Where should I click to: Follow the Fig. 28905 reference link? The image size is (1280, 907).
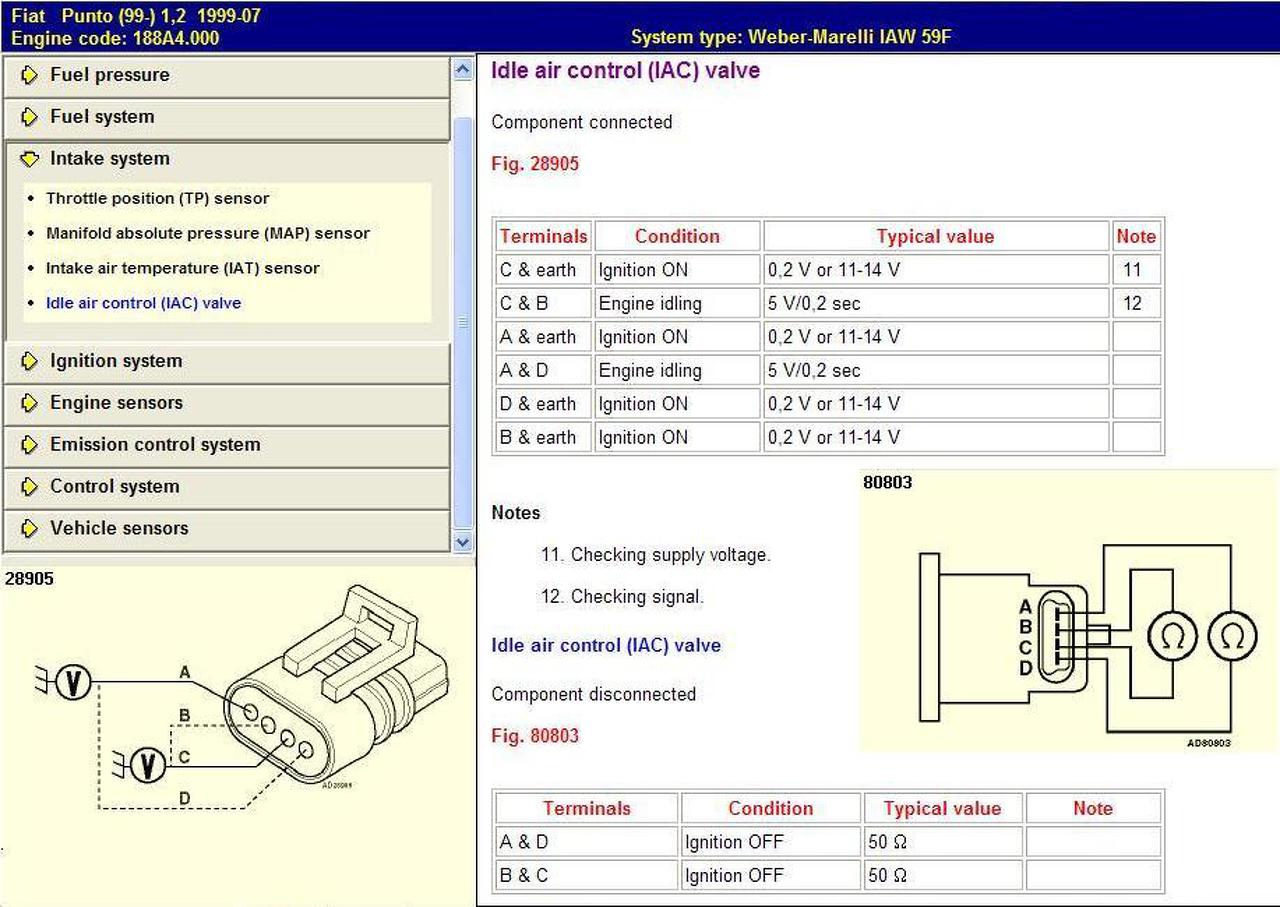tap(535, 164)
